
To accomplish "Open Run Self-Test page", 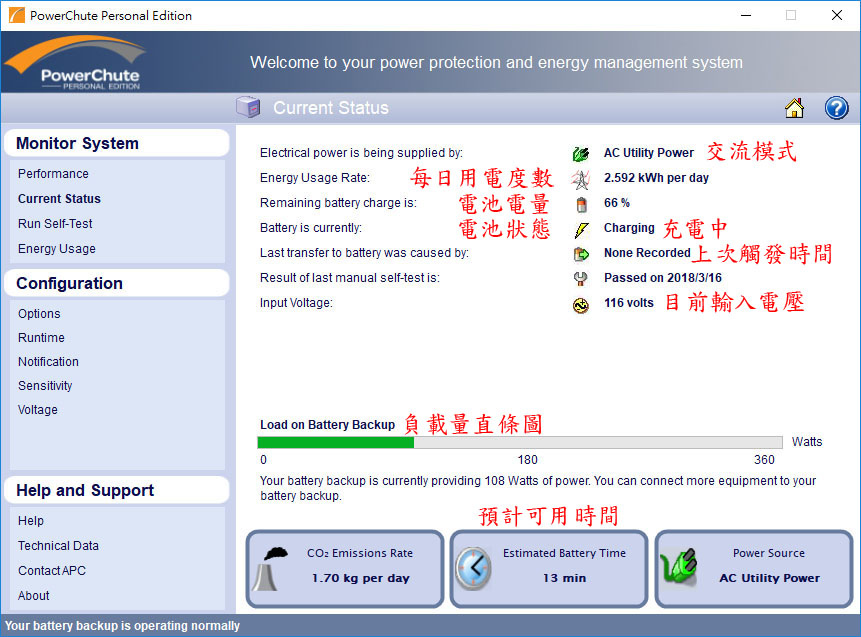I will (x=55, y=223).
